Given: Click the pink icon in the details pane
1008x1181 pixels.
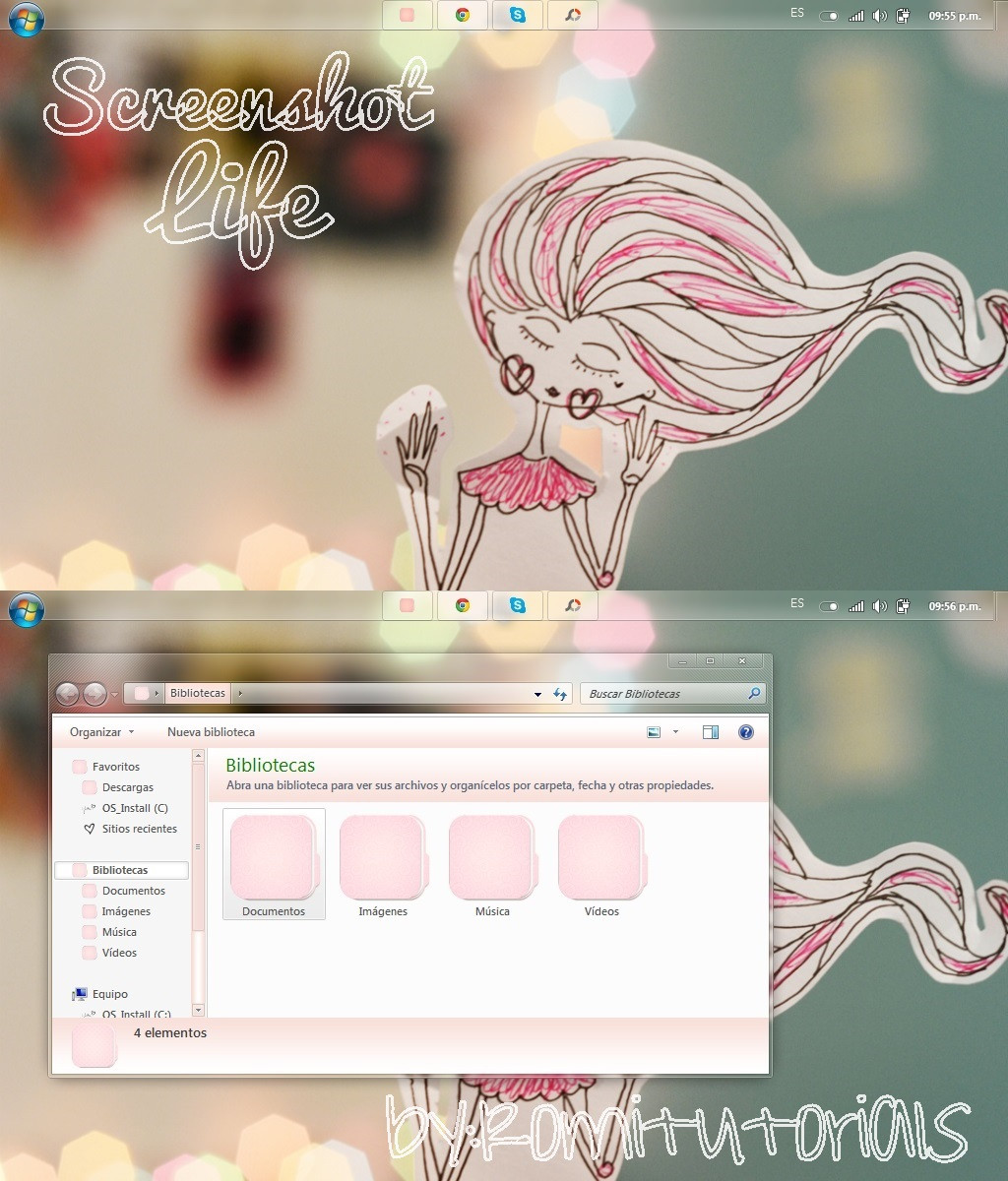Looking at the screenshot, I should 94,1045.
